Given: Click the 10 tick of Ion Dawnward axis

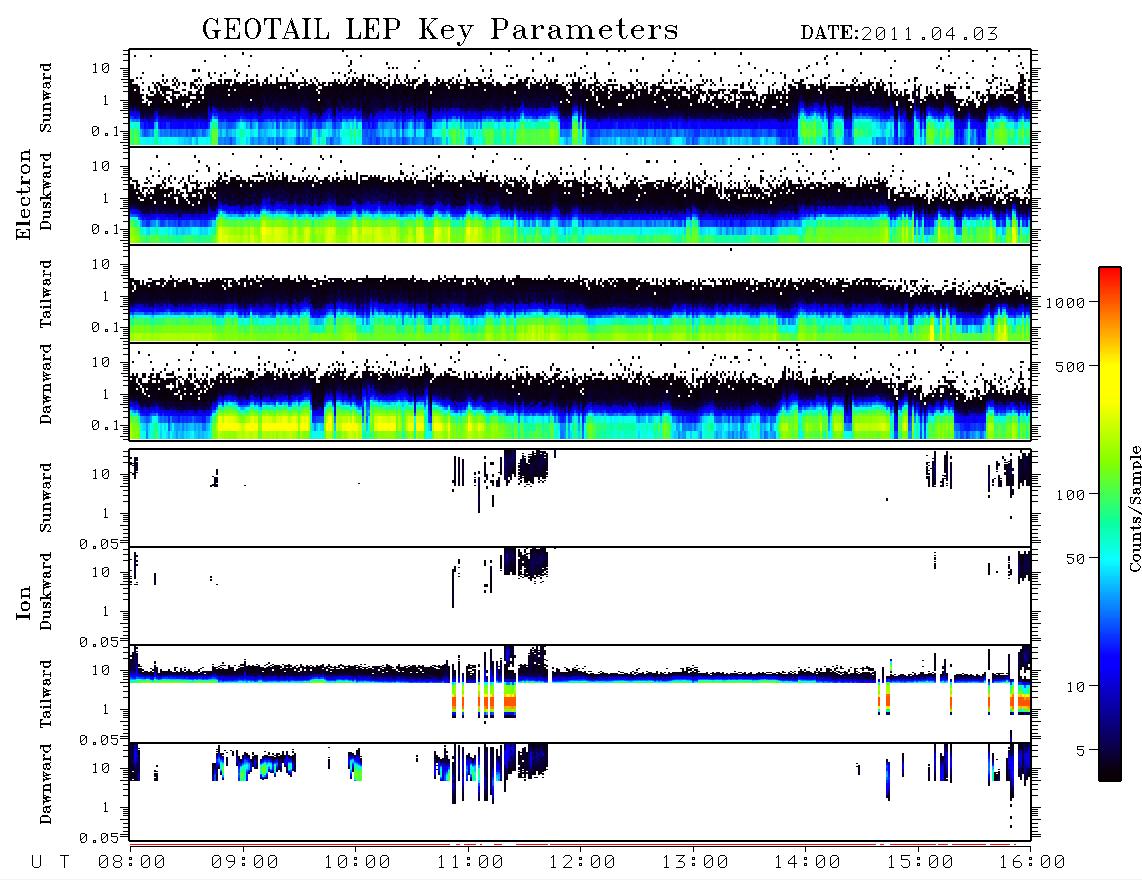Looking at the screenshot, I should point(101,769).
